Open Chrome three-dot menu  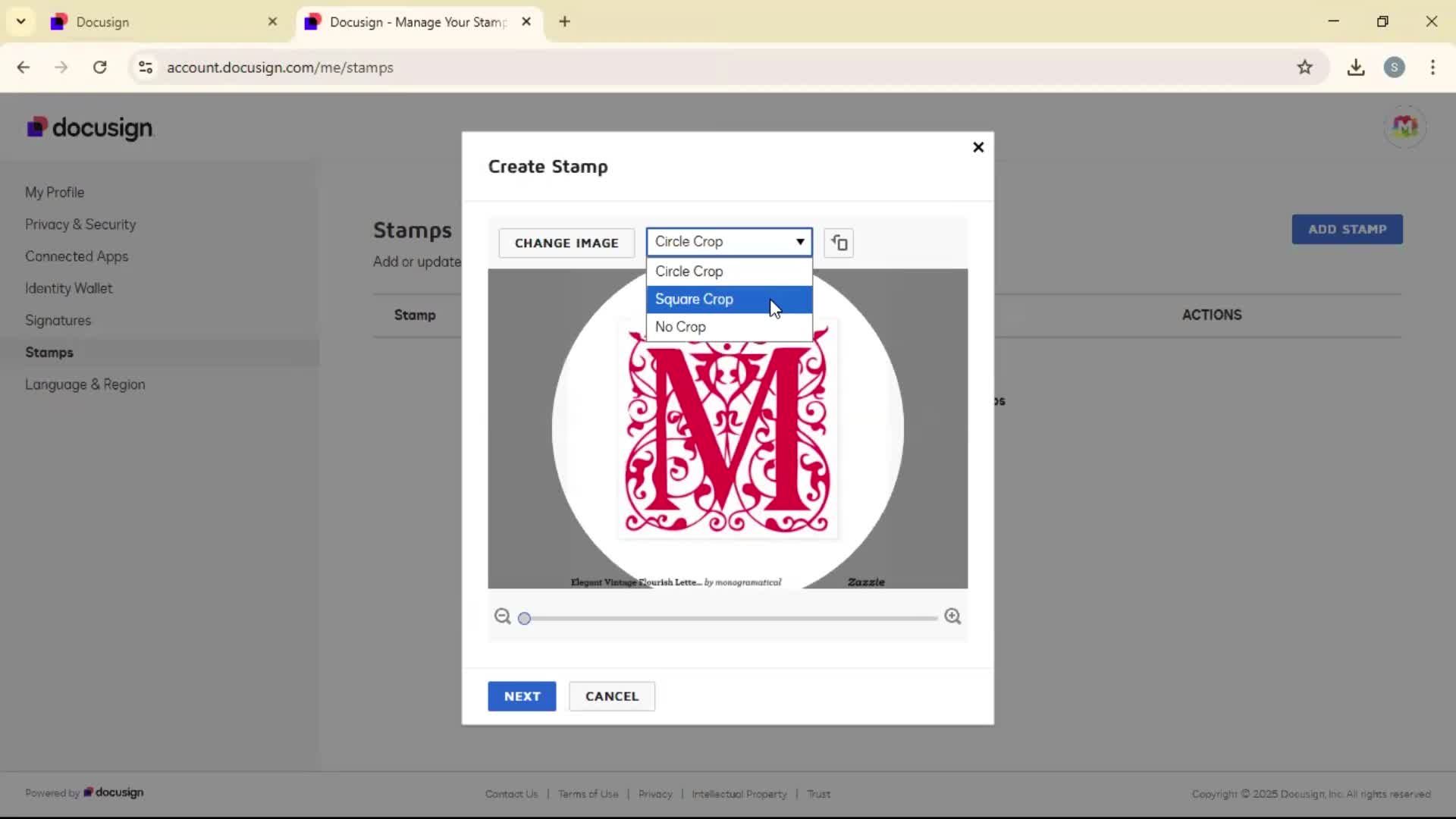[x=1432, y=67]
